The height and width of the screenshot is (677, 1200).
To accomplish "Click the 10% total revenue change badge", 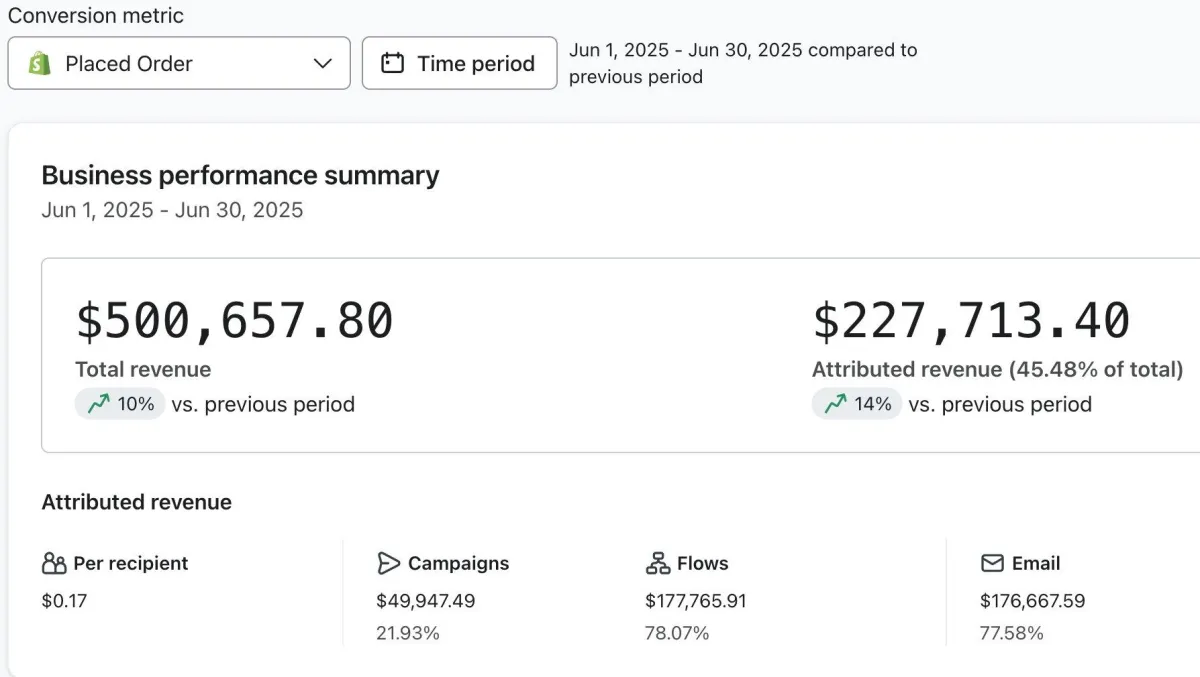I will pyautogui.click(x=120, y=404).
